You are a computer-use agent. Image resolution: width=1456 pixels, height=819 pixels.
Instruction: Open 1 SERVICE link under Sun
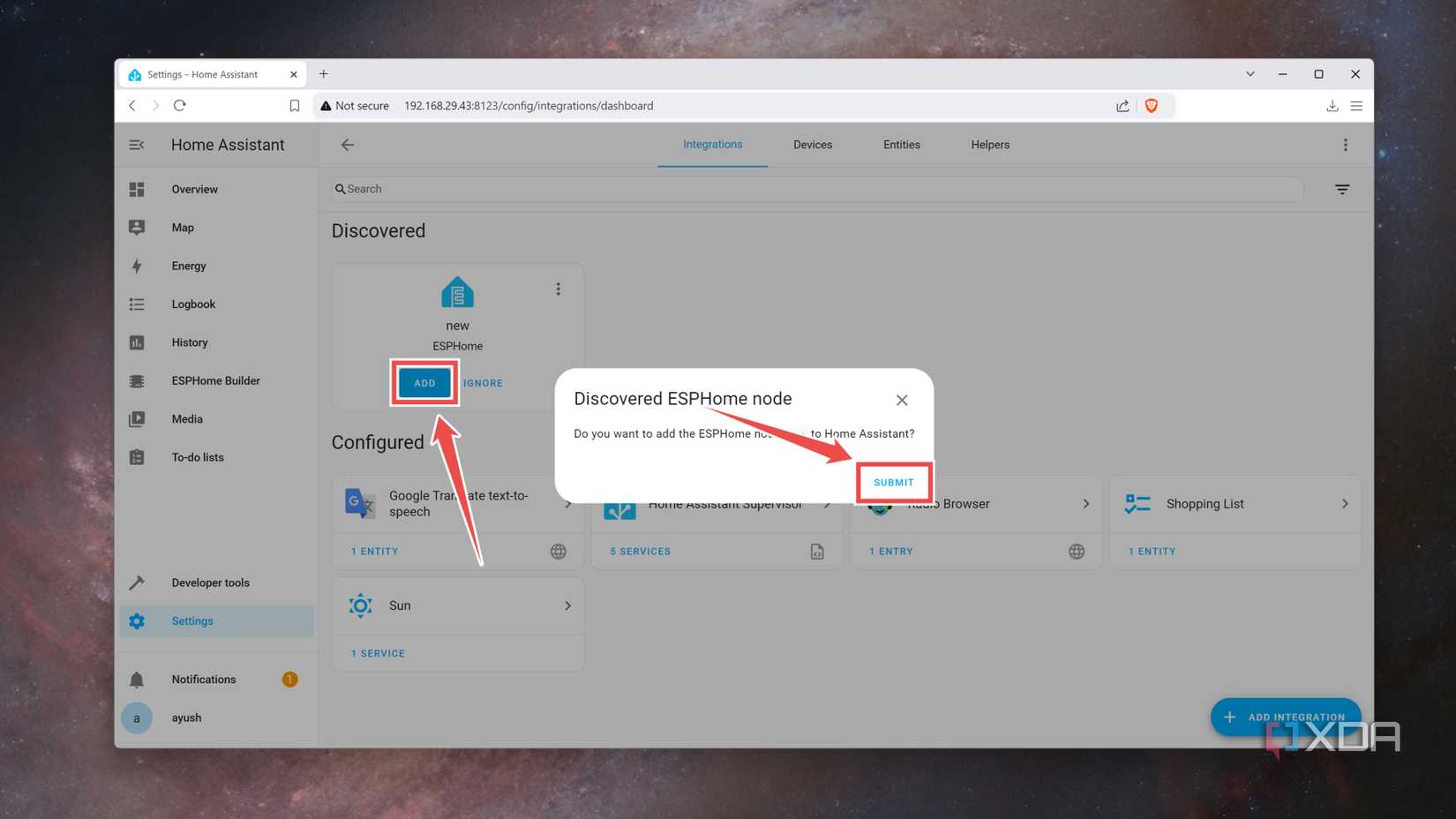378,654
